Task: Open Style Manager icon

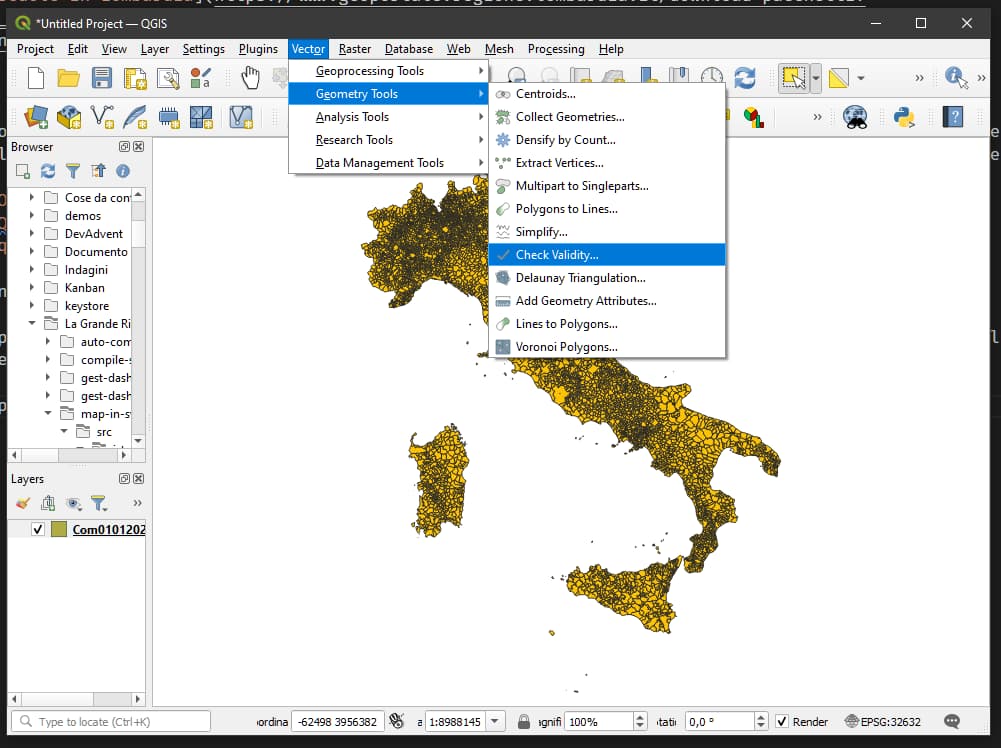Action: (200, 78)
